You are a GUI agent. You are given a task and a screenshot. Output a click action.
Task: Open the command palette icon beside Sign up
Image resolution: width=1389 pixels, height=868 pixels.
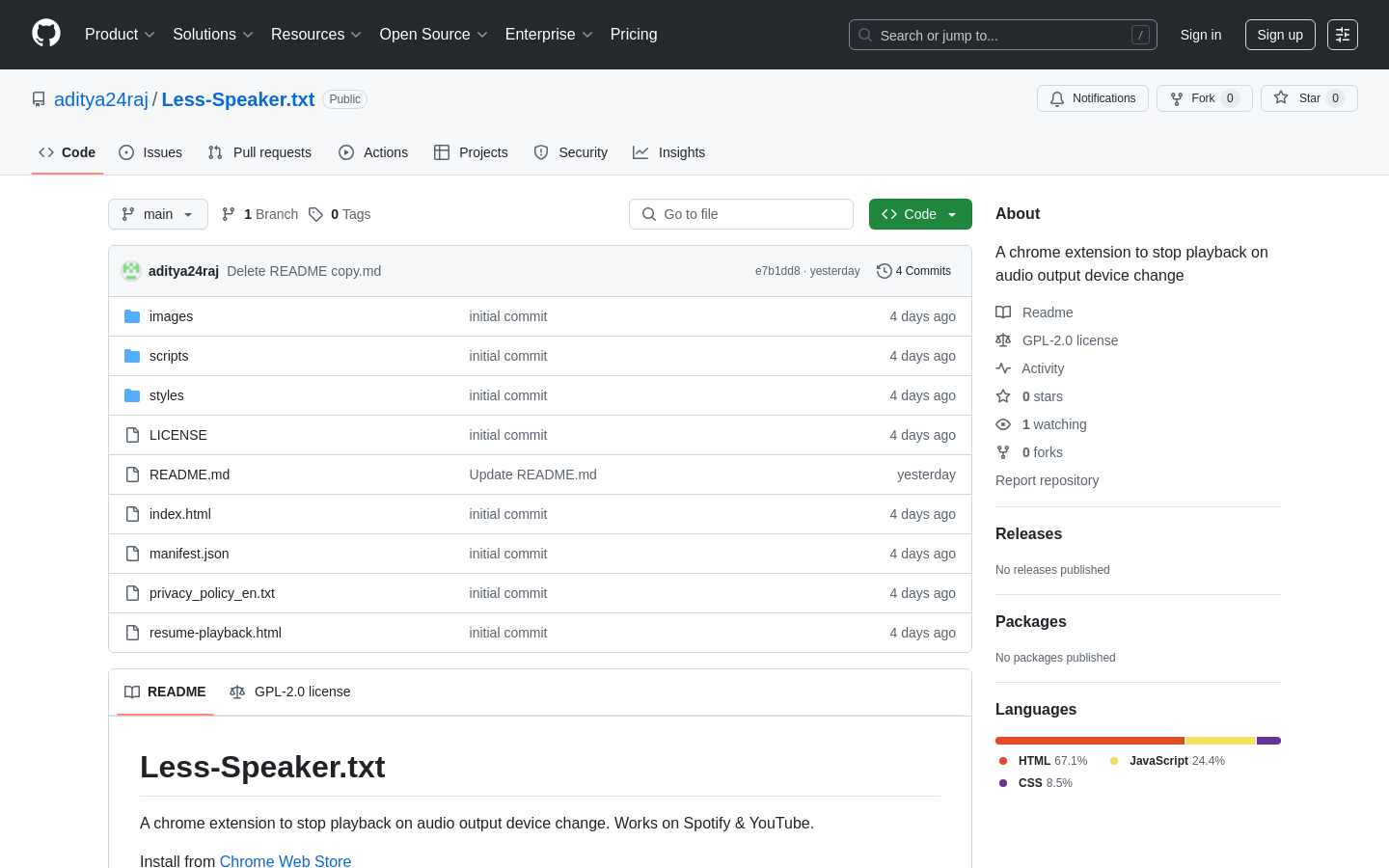coord(1343,35)
